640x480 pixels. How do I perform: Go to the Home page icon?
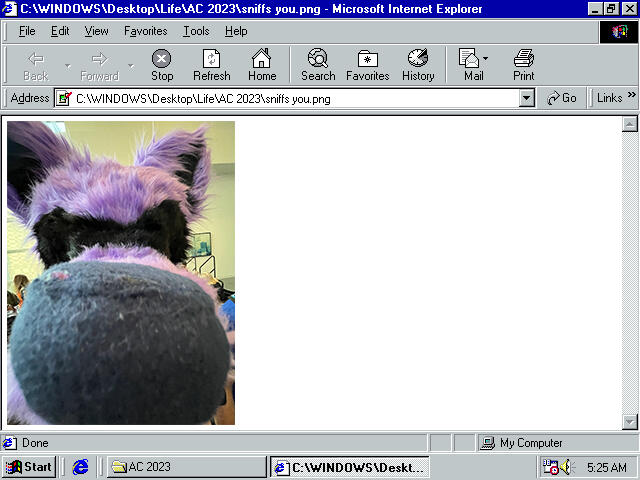262,65
